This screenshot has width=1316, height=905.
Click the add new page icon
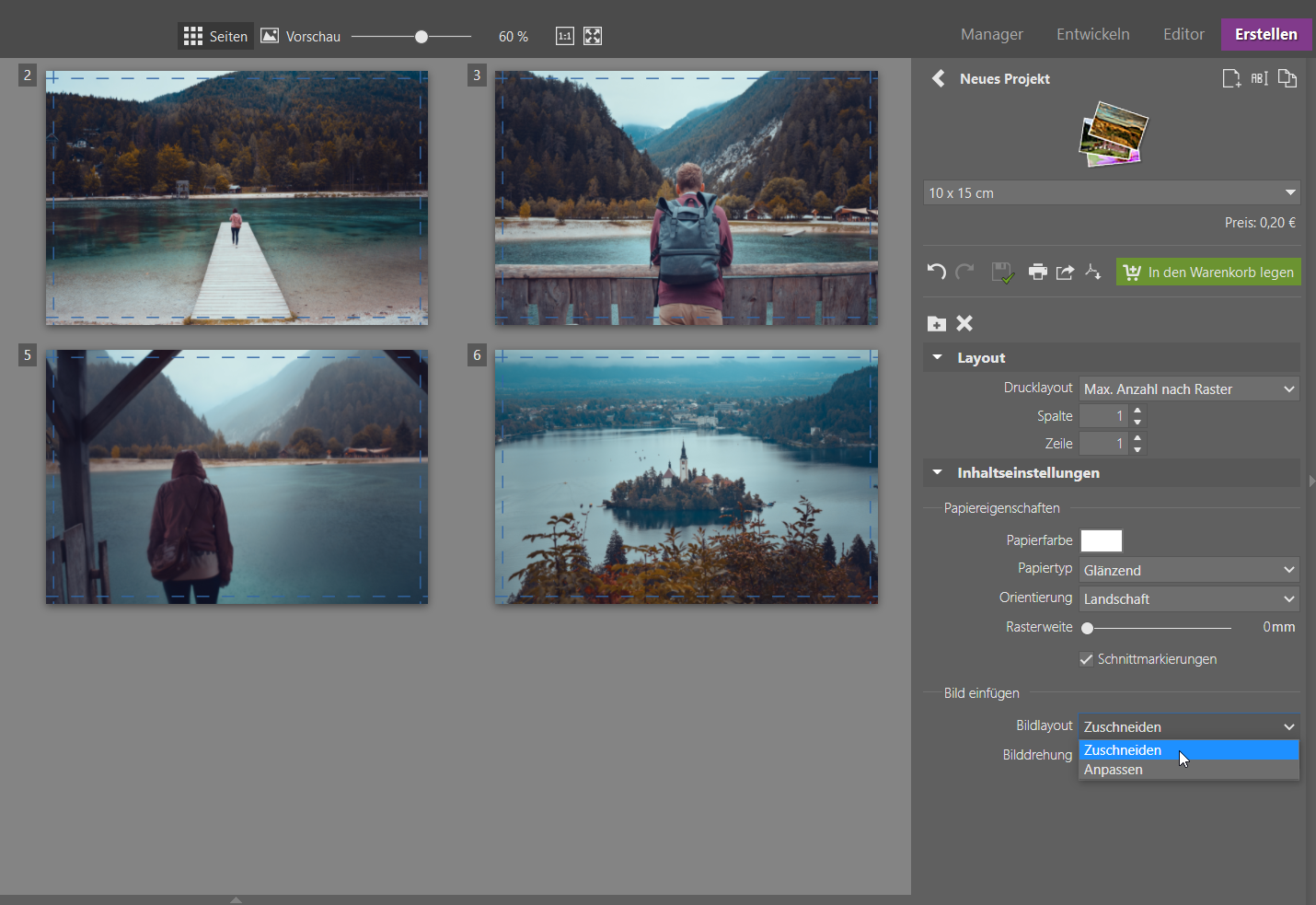1231,78
